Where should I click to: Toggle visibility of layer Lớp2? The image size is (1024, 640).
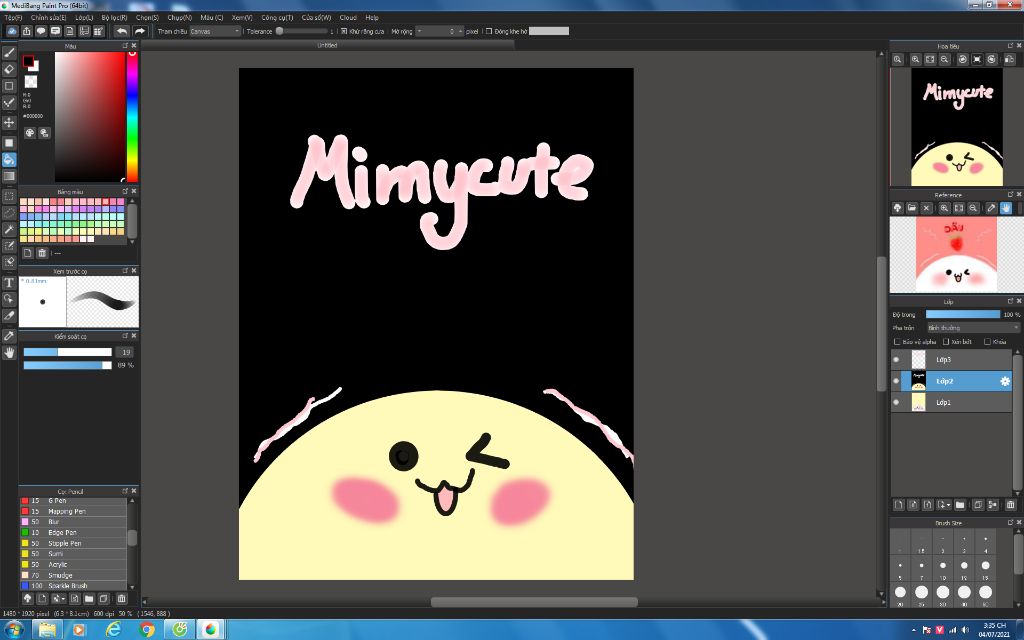(896, 381)
